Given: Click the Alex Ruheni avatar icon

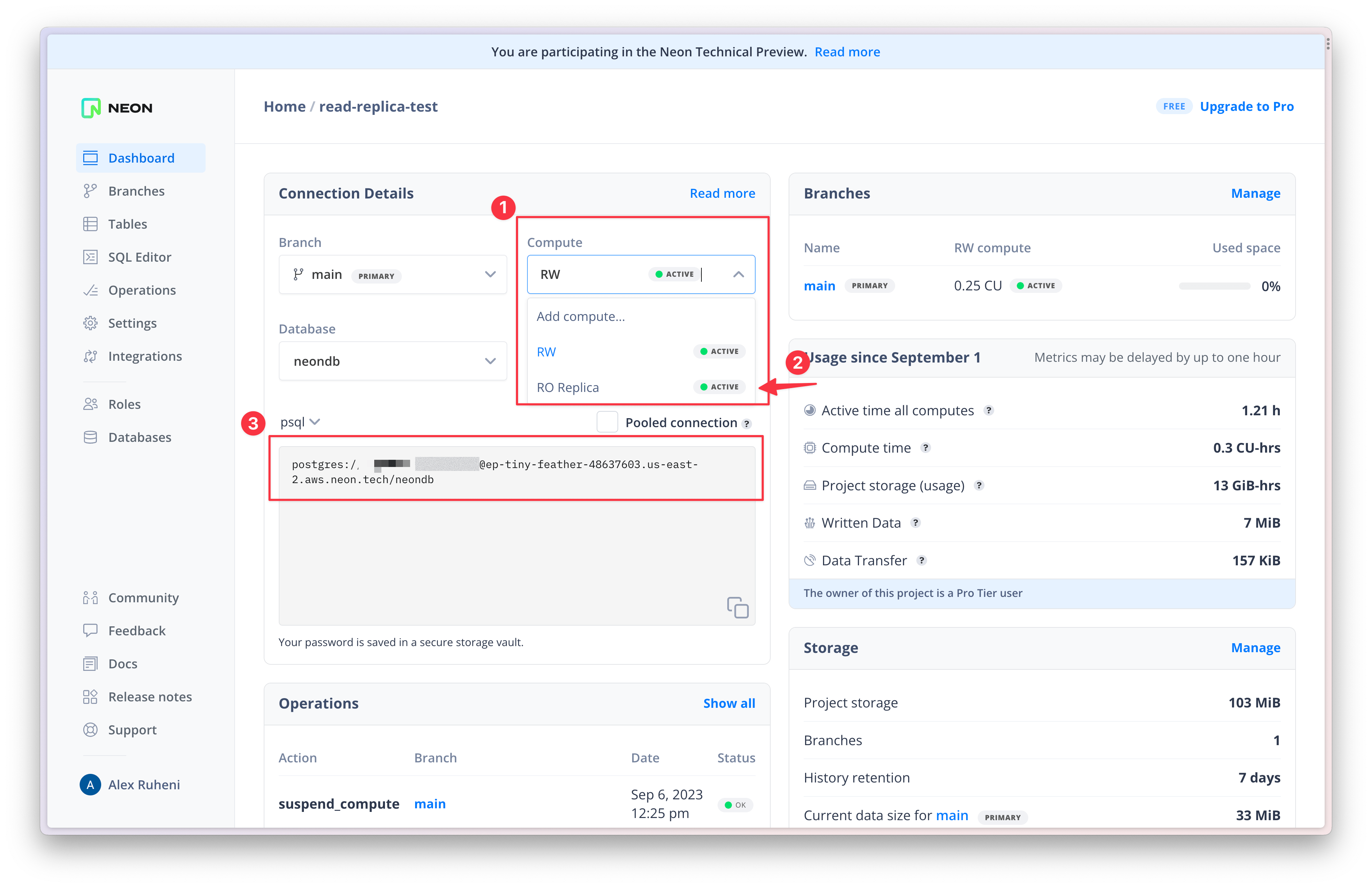Looking at the screenshot, I should coord(90,784).
